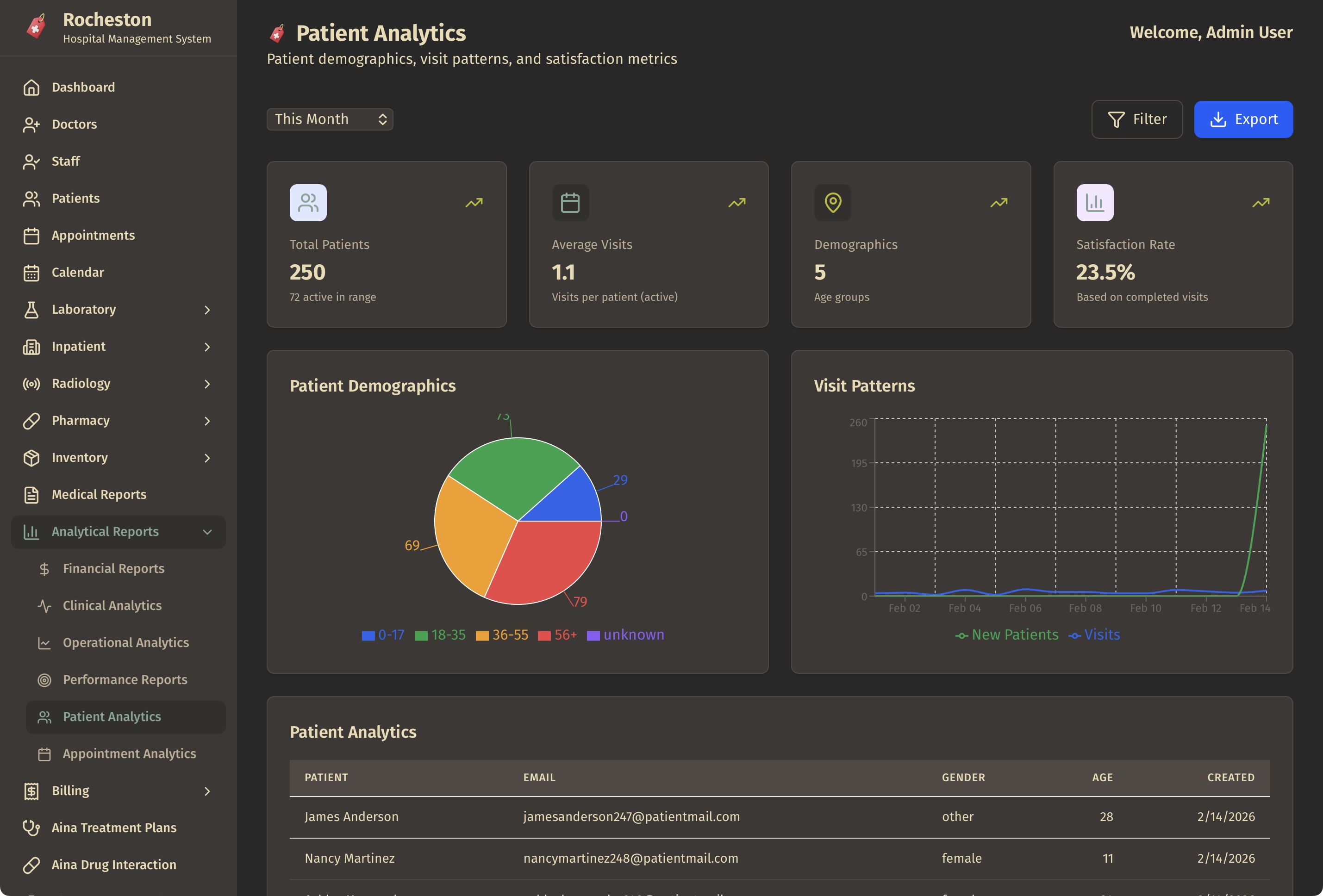Open the This Month dropdown

coord(330,119)
